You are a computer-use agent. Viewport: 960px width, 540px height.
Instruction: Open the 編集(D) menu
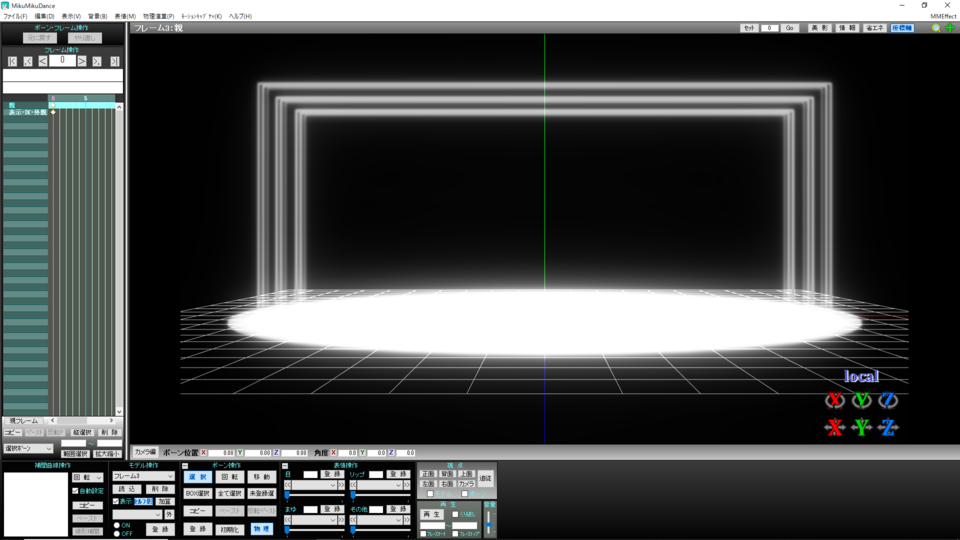tap(44, 17)
